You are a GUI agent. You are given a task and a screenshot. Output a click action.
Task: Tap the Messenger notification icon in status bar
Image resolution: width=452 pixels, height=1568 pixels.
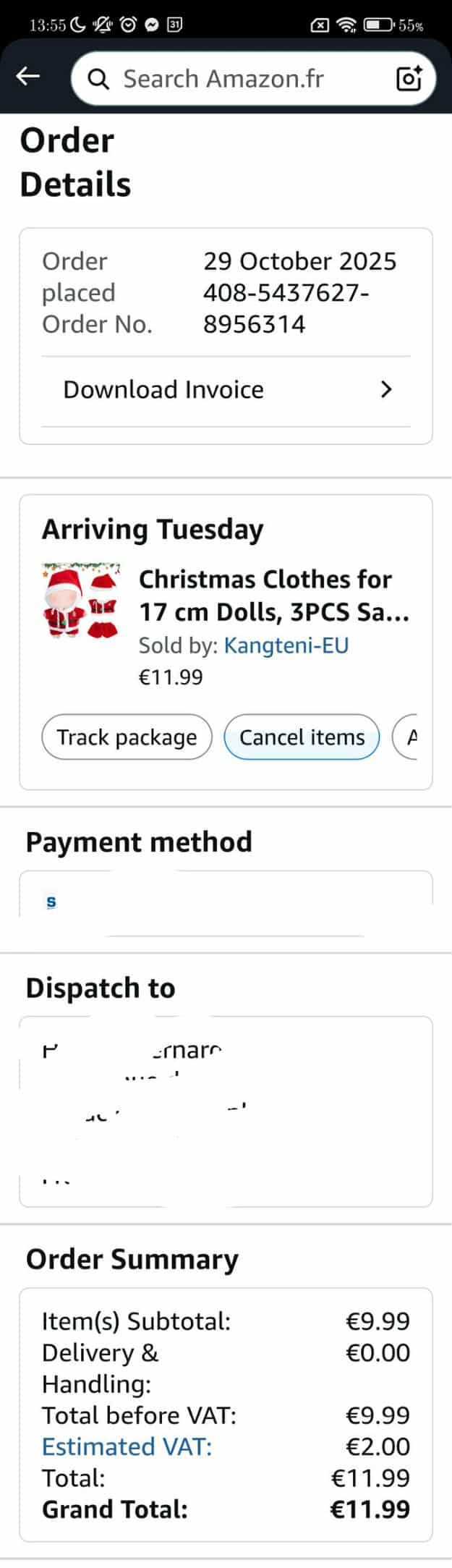pyautogui.click(x=151, y=25)
